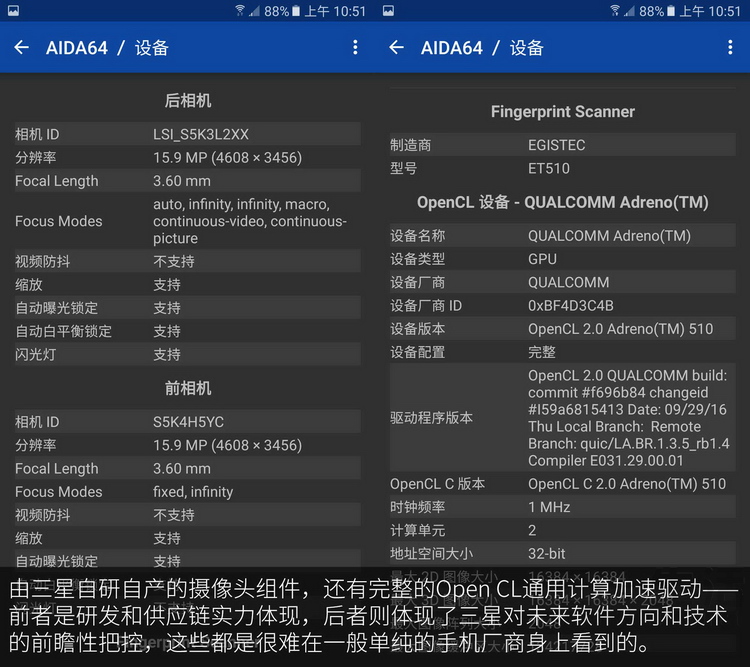Tap the 前相机 section header
The image size is (750, 667).
[188, 388]
